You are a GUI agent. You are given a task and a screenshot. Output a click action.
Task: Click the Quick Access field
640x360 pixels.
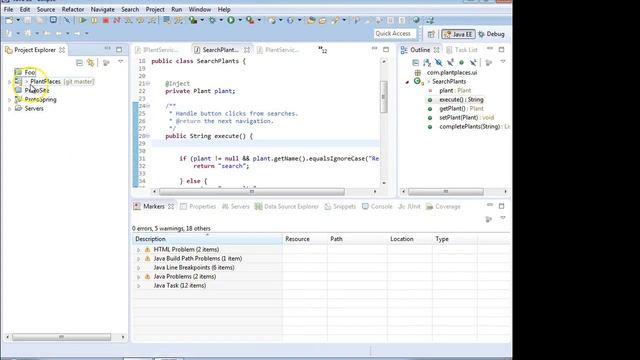(x=395, y=34)
